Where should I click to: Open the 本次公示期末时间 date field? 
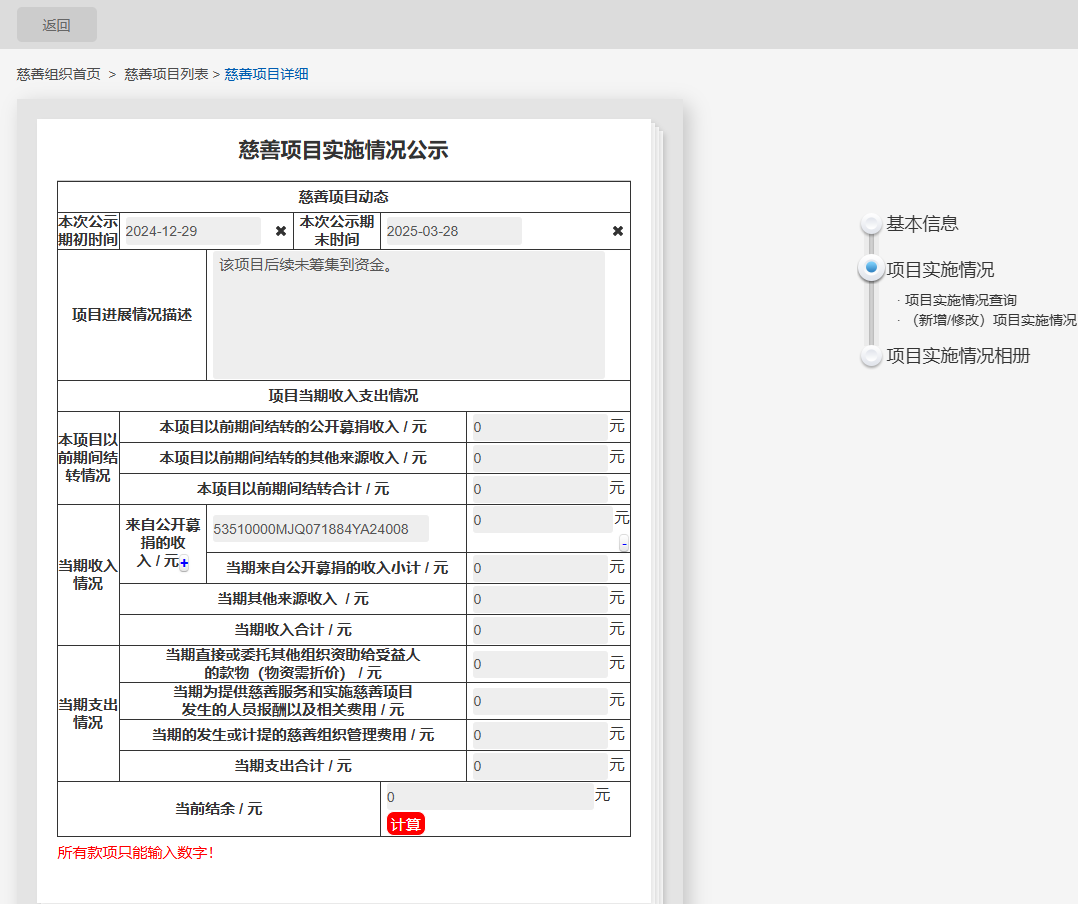[x=452, y=231]
